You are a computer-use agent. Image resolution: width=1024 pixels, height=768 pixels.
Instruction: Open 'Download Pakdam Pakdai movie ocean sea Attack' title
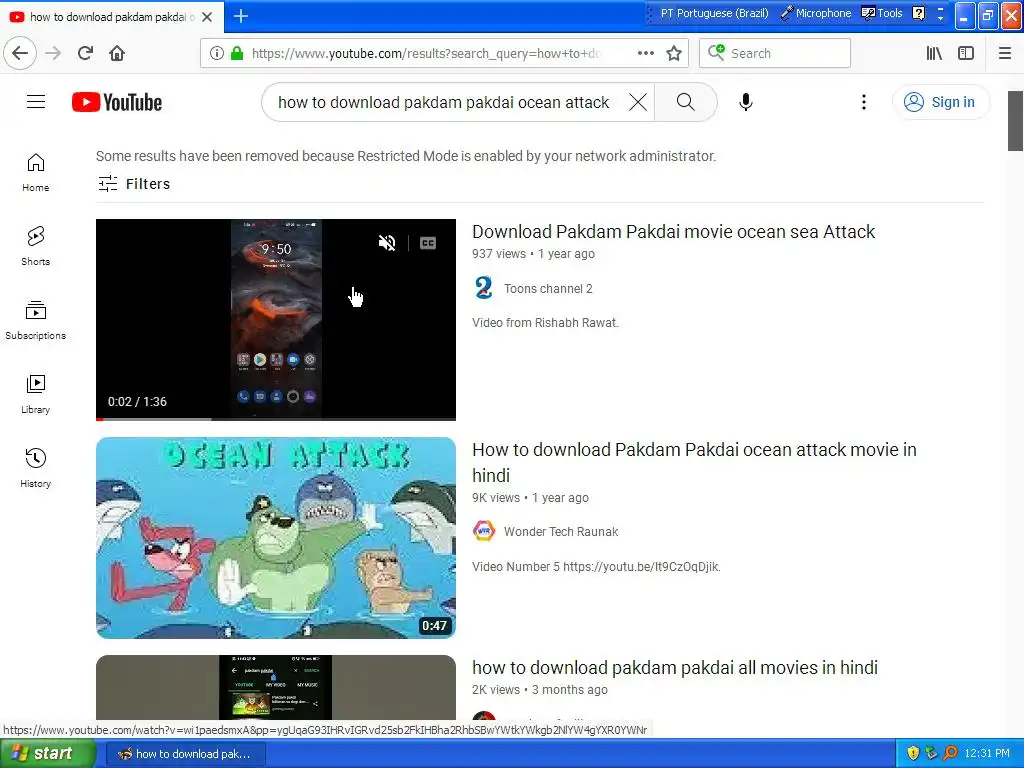pos(673,232)
